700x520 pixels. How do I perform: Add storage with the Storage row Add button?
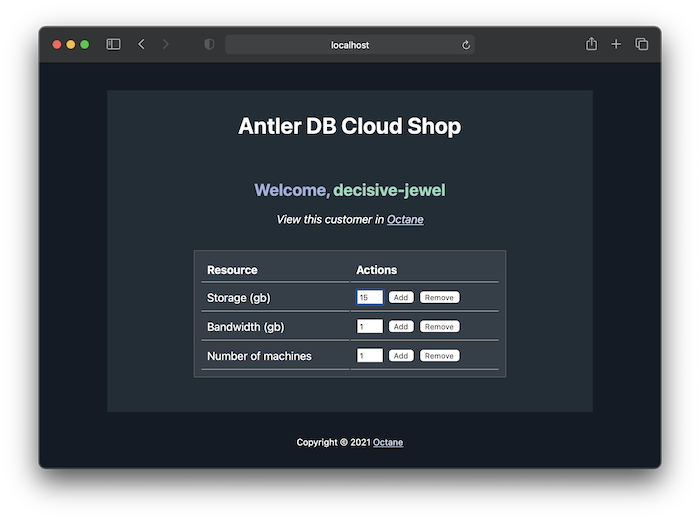click(401, 297)
